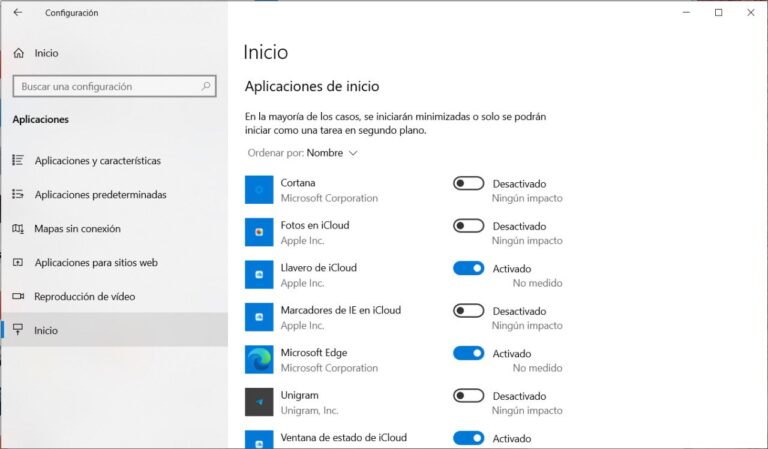The image size is (768, 449).
Task: Open Aplicaciones predeterminadas section
Action: pyautogui.click(x=114, y=194)
